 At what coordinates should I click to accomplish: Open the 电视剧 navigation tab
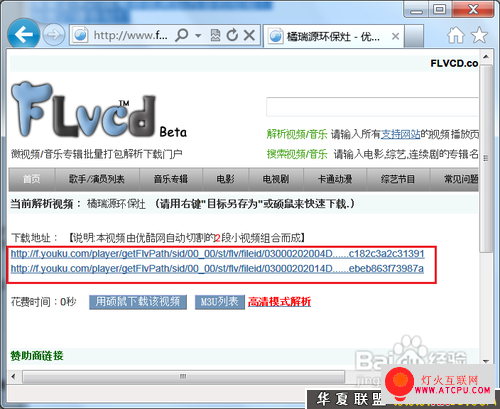pyautogui.click(x=276, y=179)
